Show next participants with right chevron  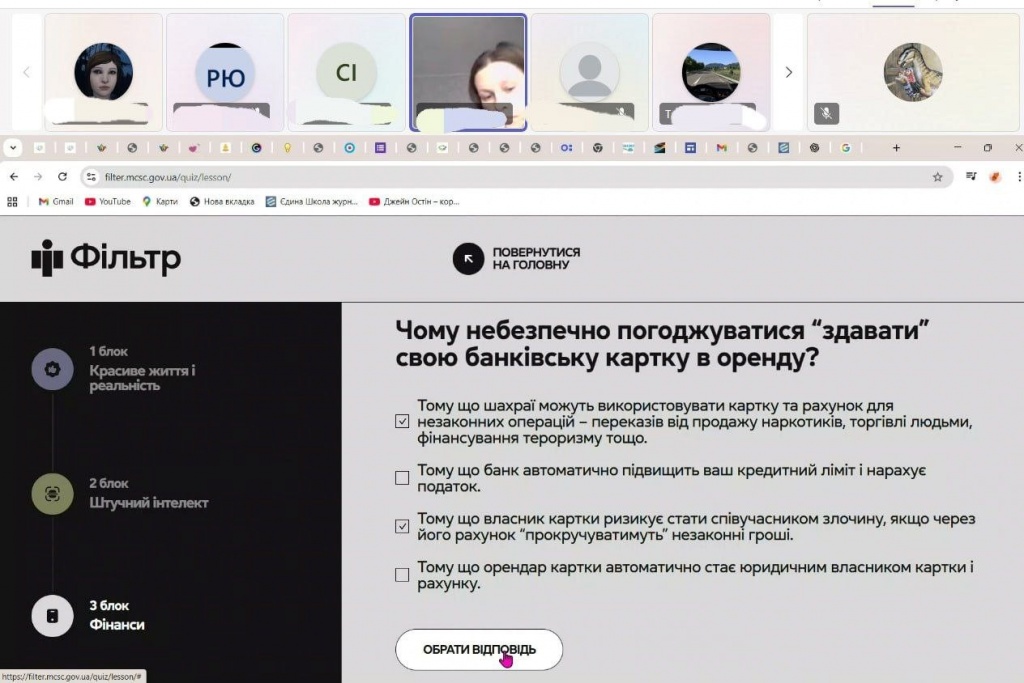(789, 72)
